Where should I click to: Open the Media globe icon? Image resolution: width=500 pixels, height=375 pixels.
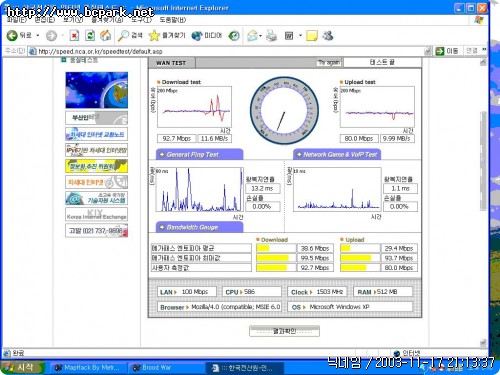(x=197, y=35)
